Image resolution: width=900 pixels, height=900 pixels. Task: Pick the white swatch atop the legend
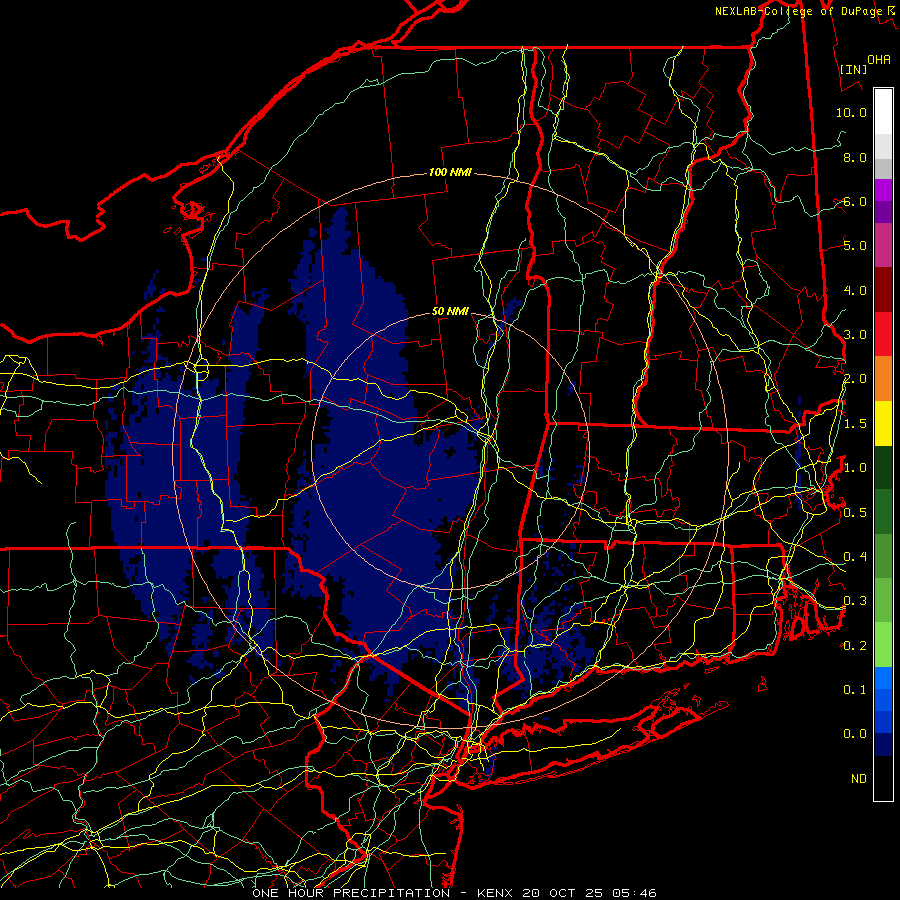point(883,112)
